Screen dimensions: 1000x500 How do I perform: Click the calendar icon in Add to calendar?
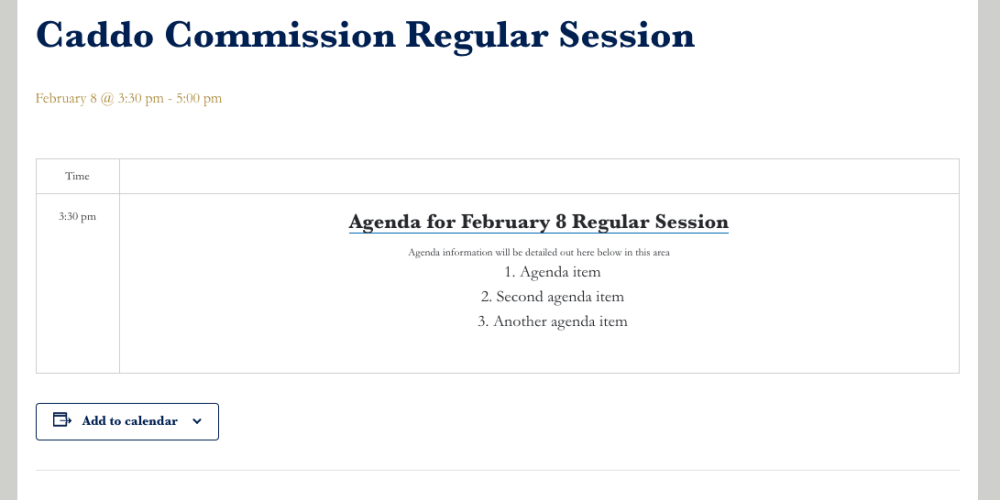tap(62, 421)
